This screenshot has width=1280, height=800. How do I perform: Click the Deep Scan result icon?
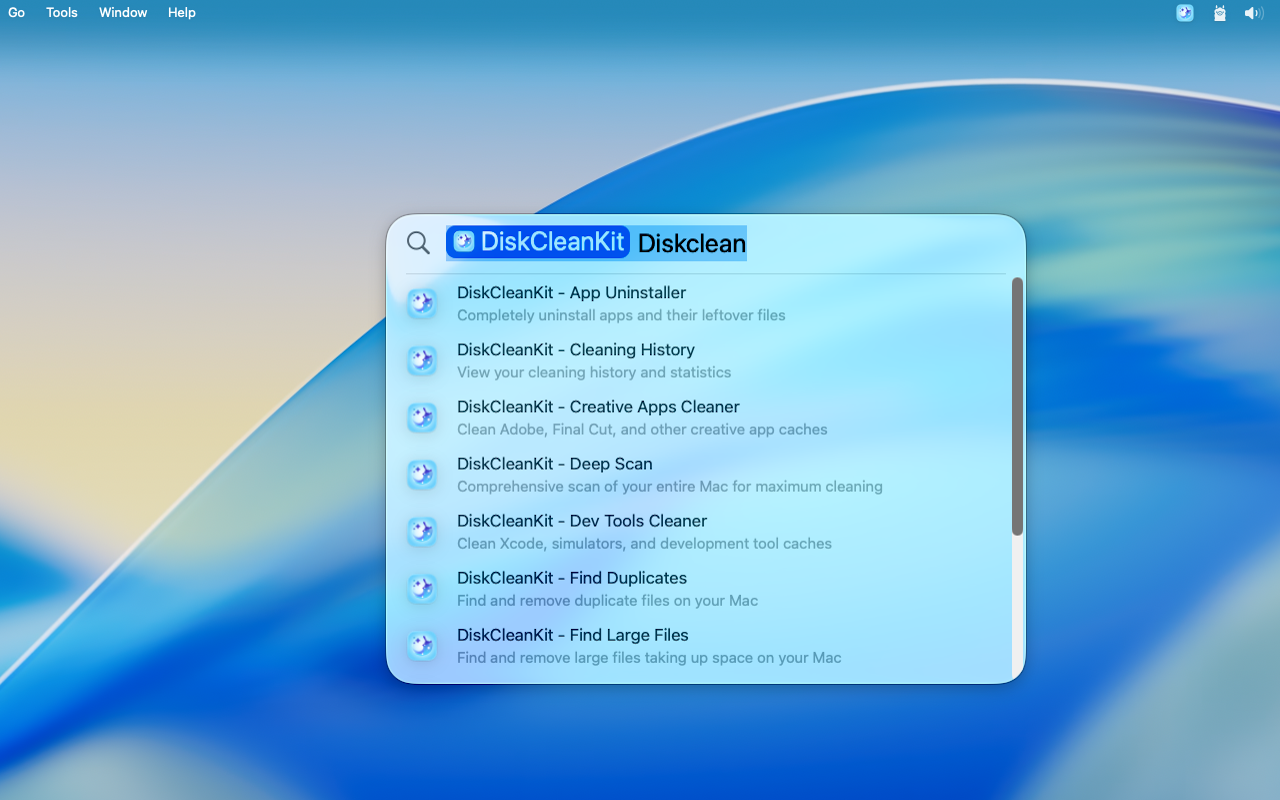tap(422, 474)
